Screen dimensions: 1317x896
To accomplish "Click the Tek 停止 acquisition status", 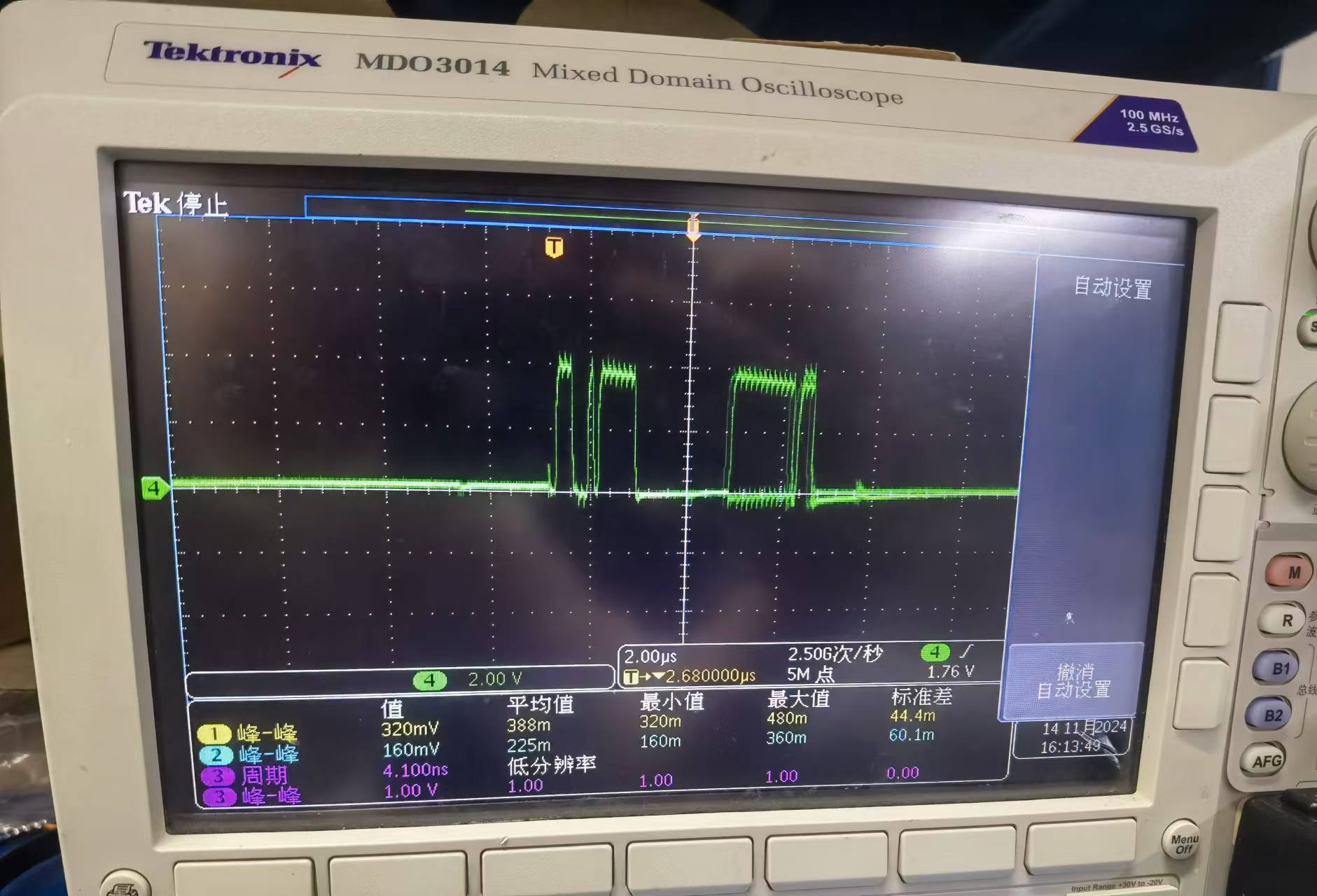I will 176,204.
